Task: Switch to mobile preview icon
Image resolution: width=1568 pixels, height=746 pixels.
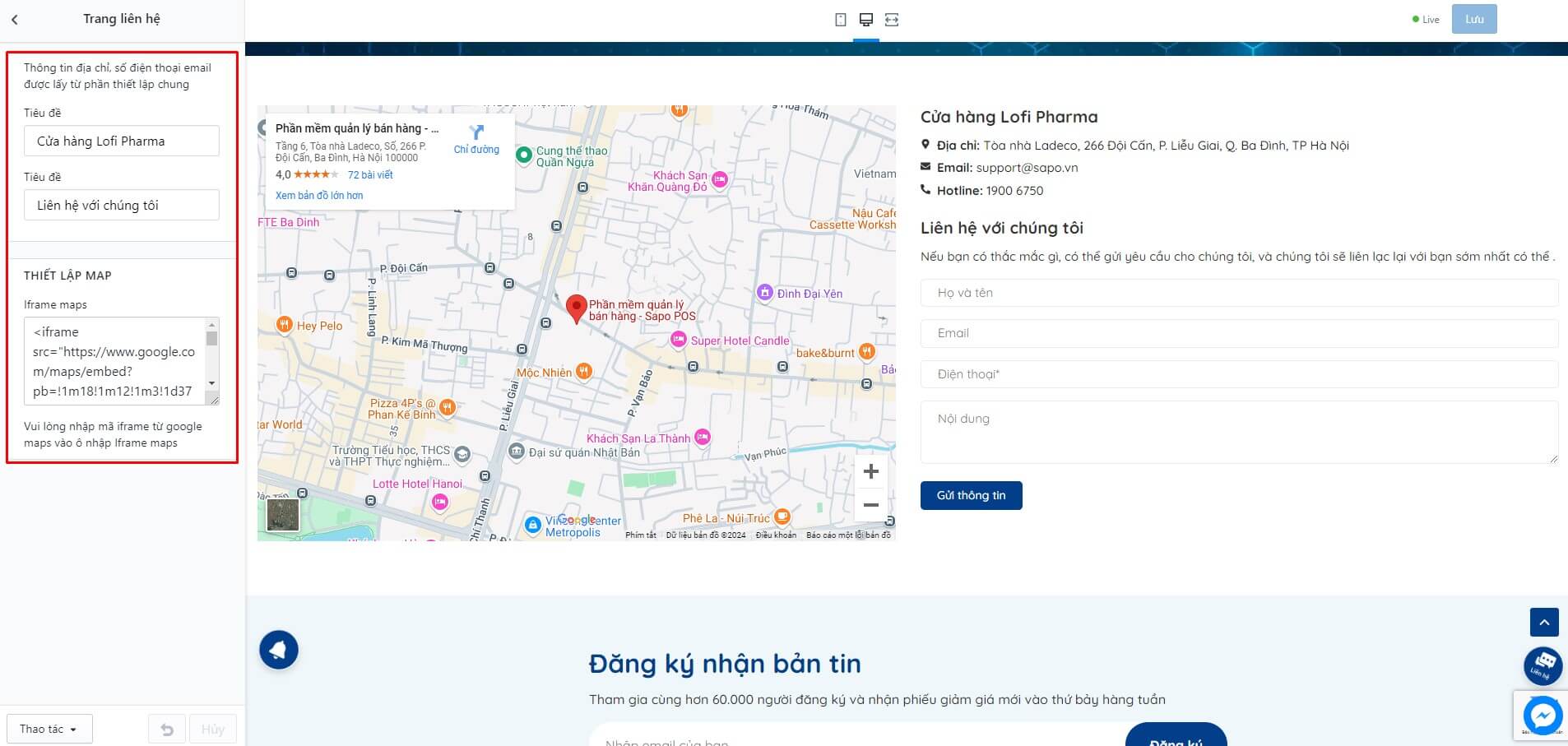Action: pos(840,20)
